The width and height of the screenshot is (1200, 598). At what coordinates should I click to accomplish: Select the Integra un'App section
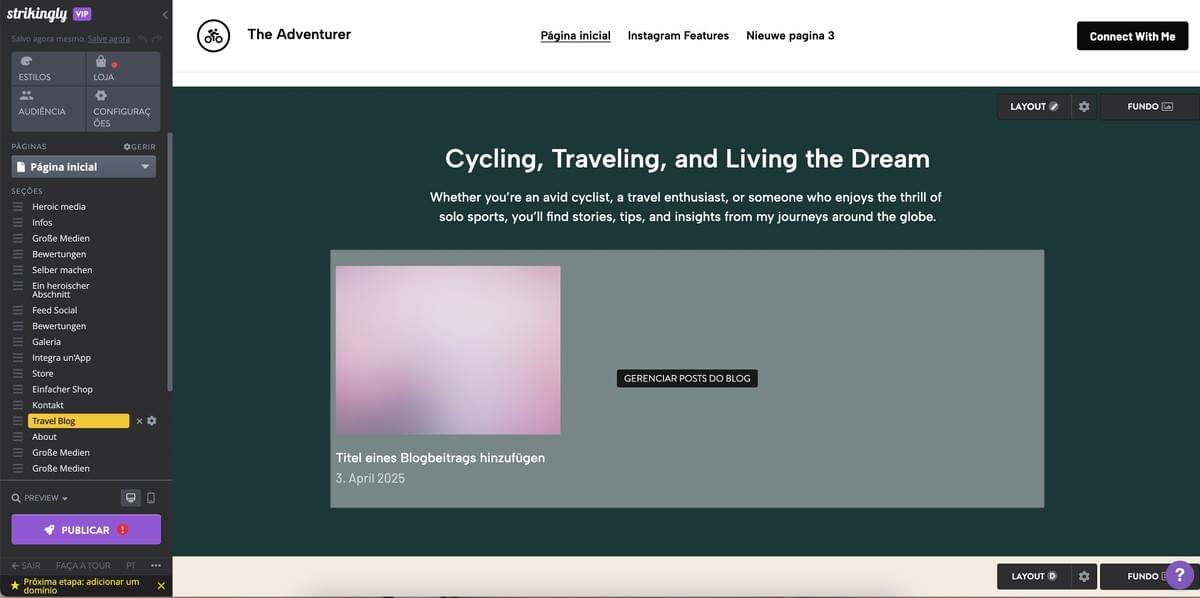click(x=61, y=358)
